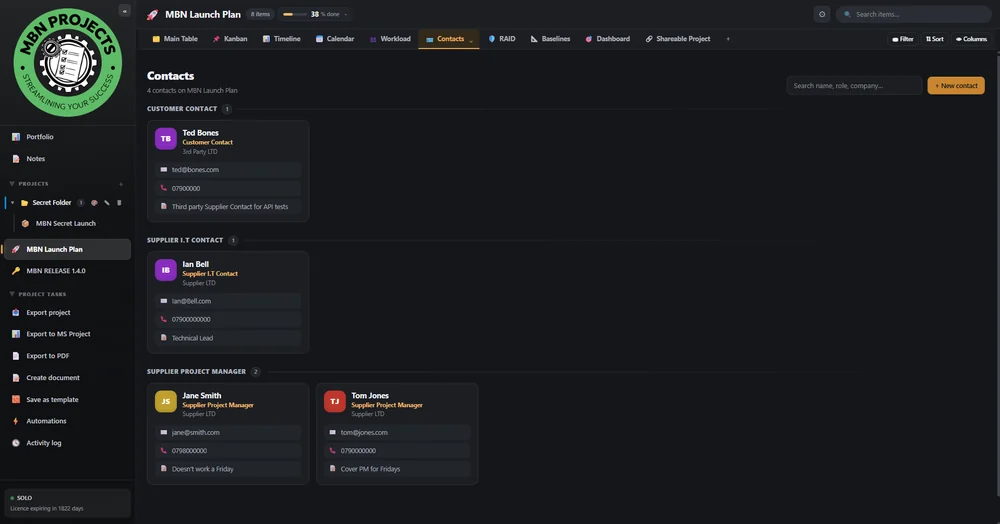Screen dimensions: 1000x524
Task: Click the rocket icon beside MBN Launch Plan title
Action: tap(152, 14)
